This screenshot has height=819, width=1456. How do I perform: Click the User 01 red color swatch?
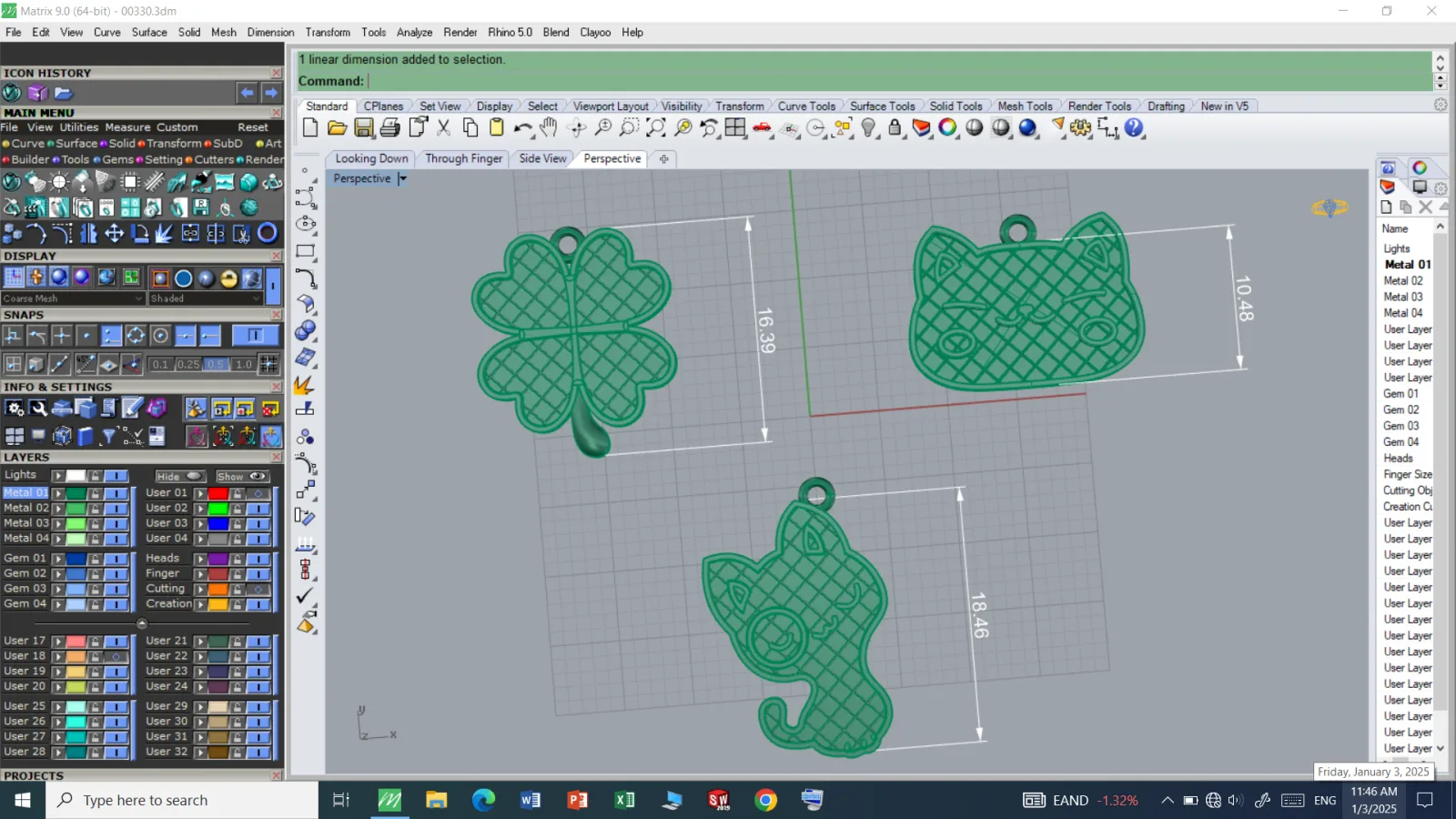[218, 493]
